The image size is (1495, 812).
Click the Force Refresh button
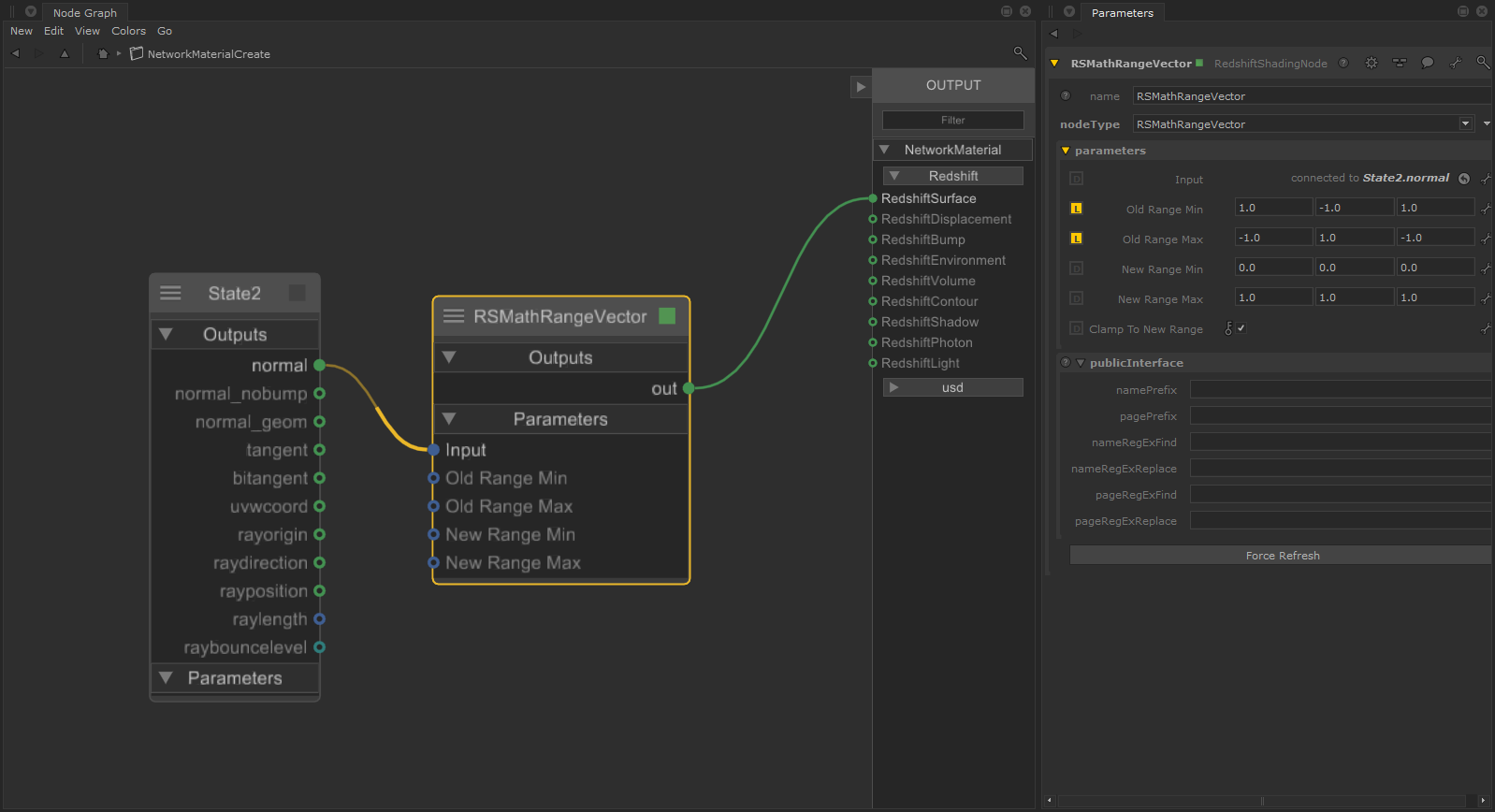tap(1282, 556)
